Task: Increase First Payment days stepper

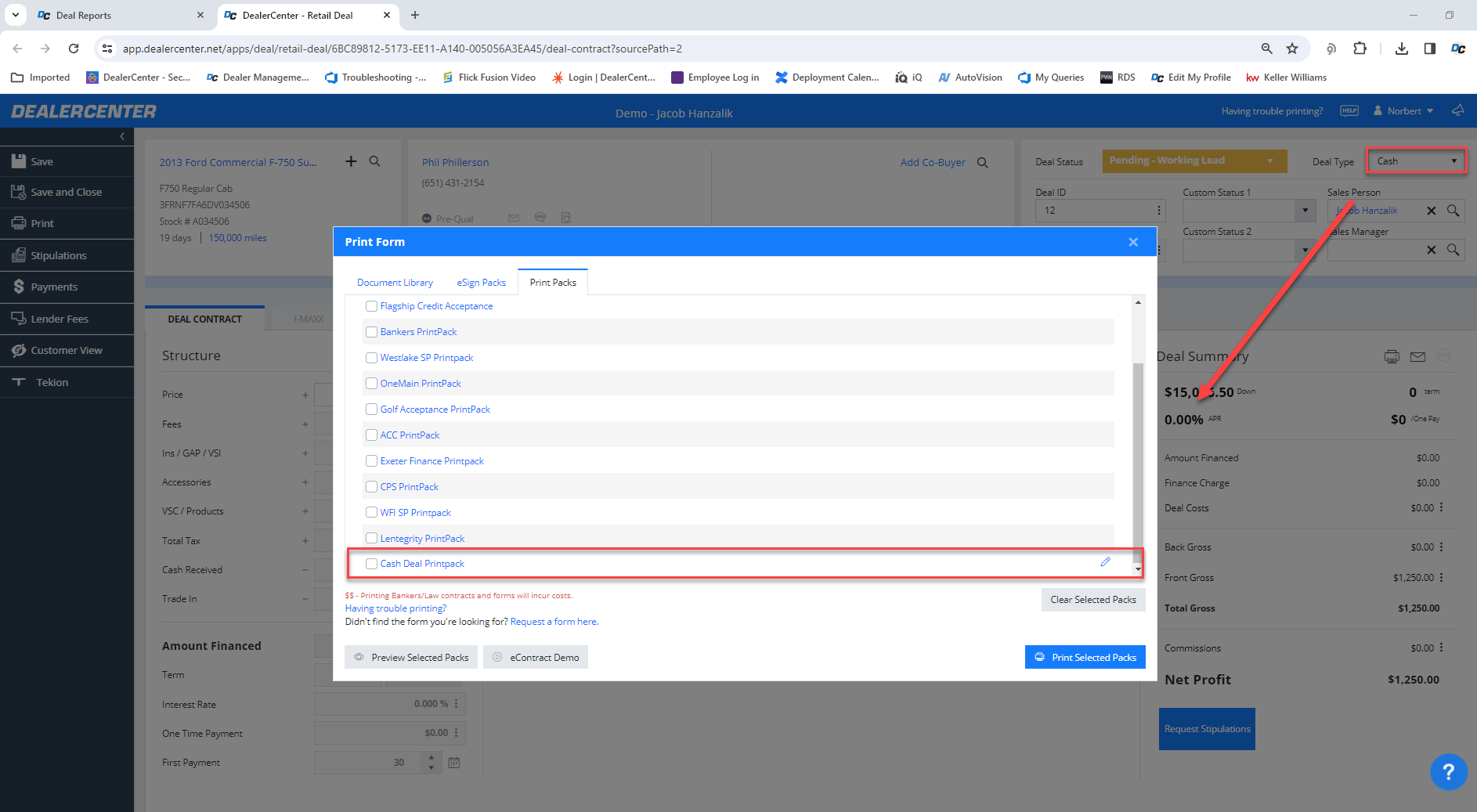Action: [x=432, y=757]
